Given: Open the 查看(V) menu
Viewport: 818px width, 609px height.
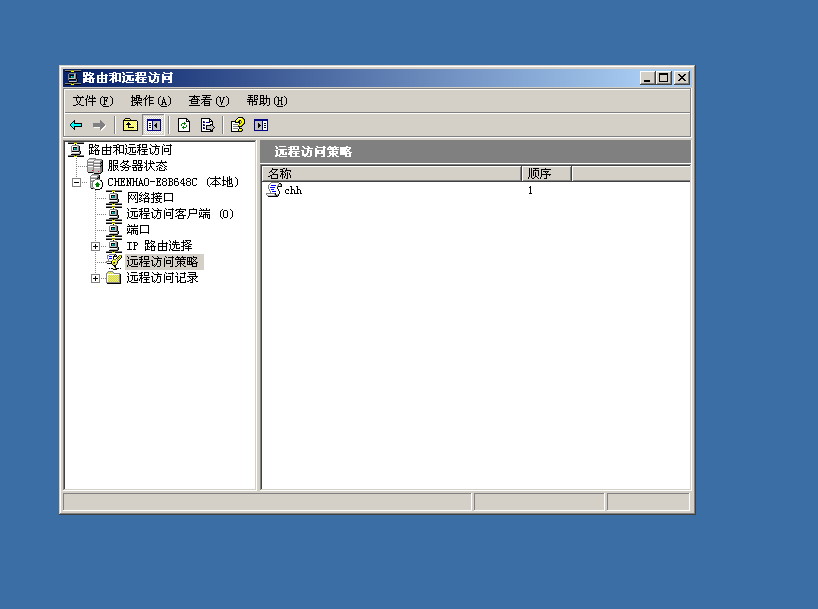Looking at the screenshot, I should [x=209, y=101].
